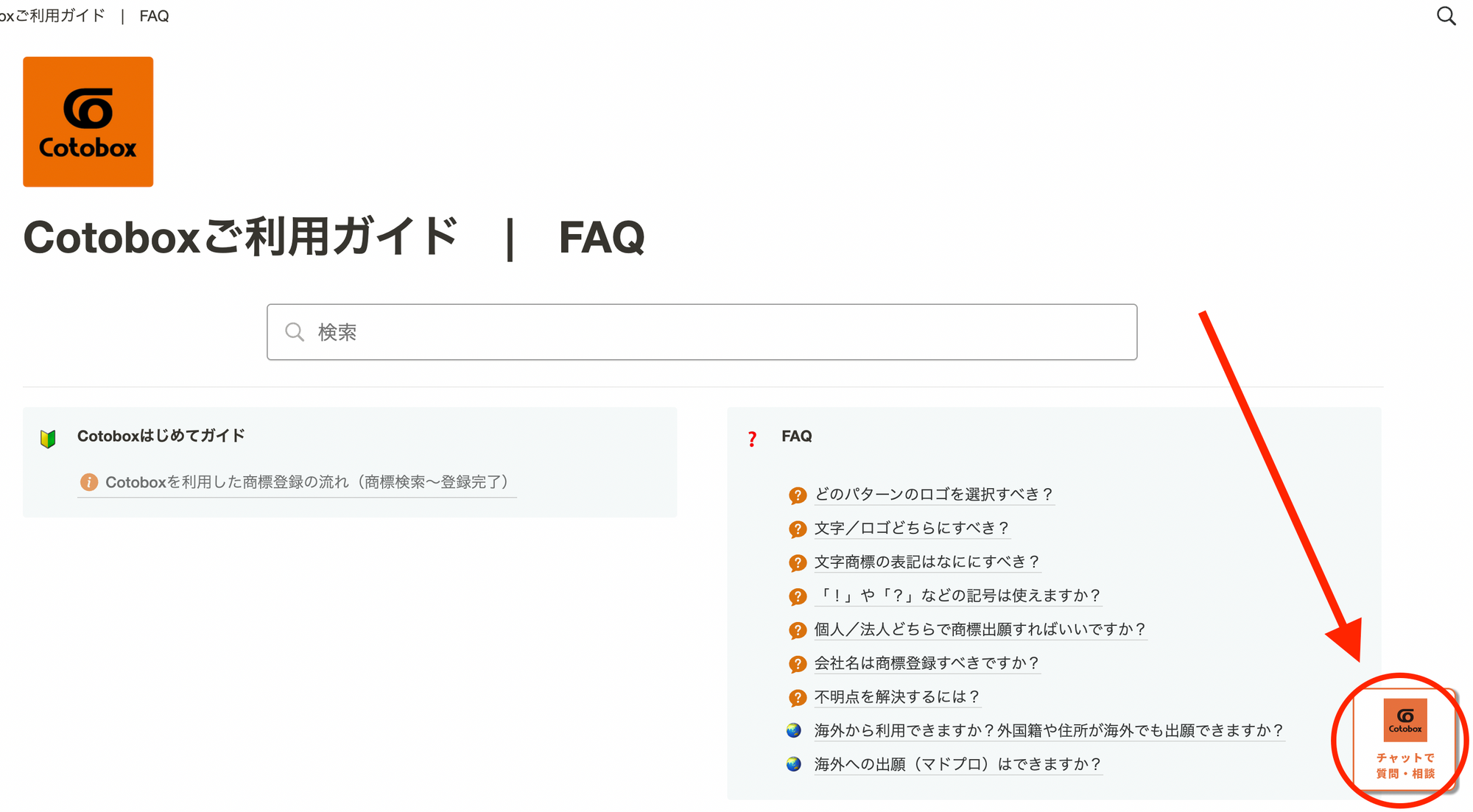Image resolution: width=1473 pixels, height=812 pixels.
Task: Click the search field magnifier icon
Action: click(295, 332)
